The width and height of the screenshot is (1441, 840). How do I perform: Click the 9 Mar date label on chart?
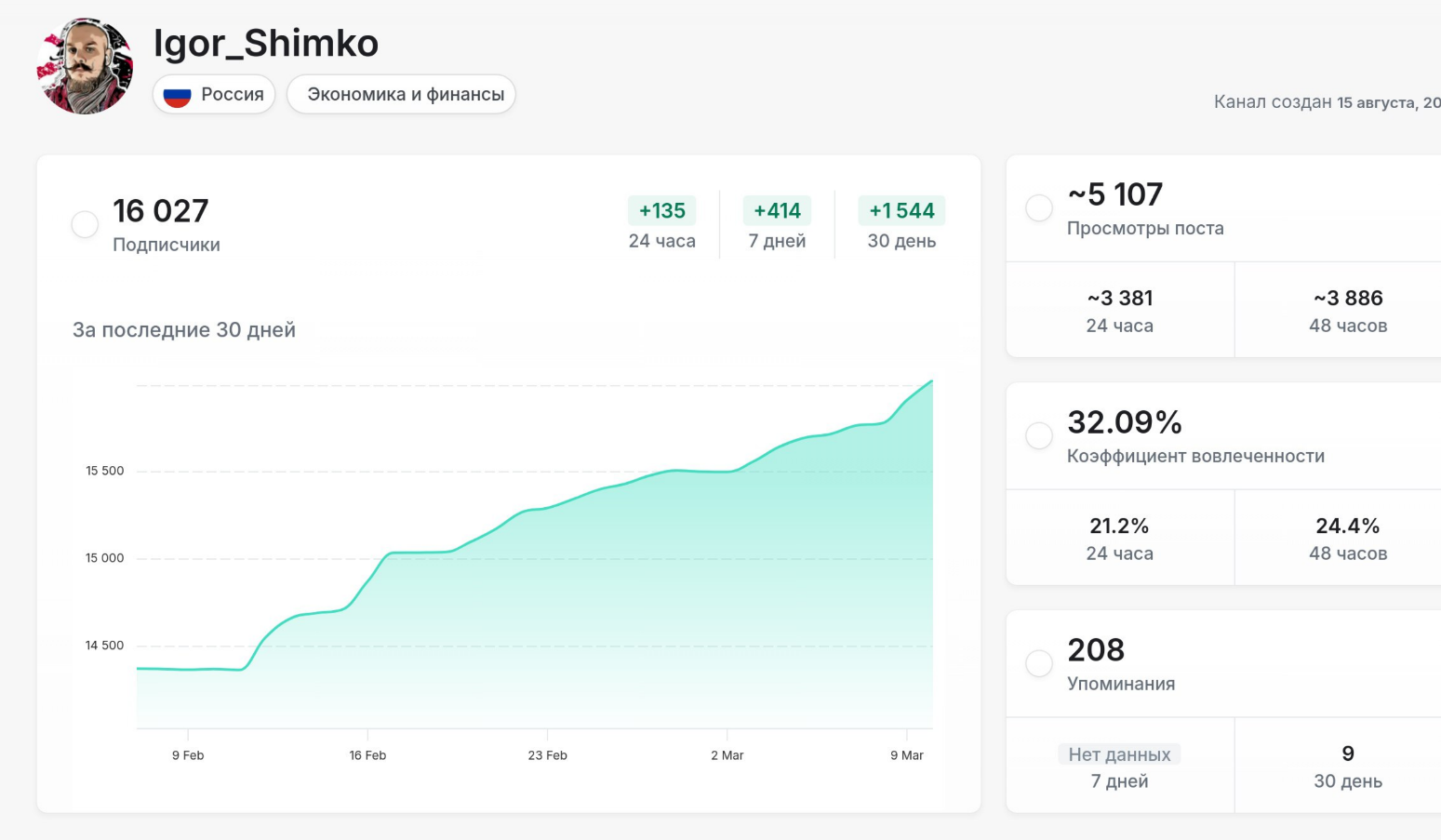pos(907,755)
